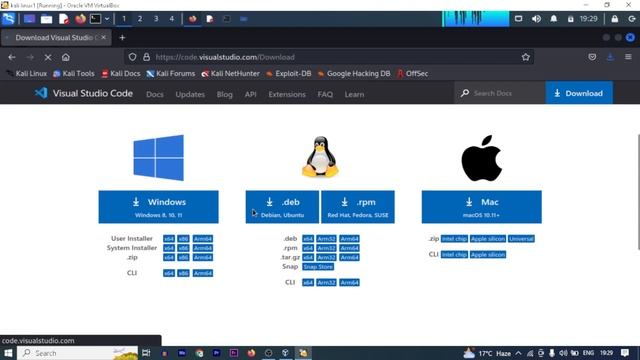
Task: Open the Kali Tools bookmark
Action: (x=74, y=73)
